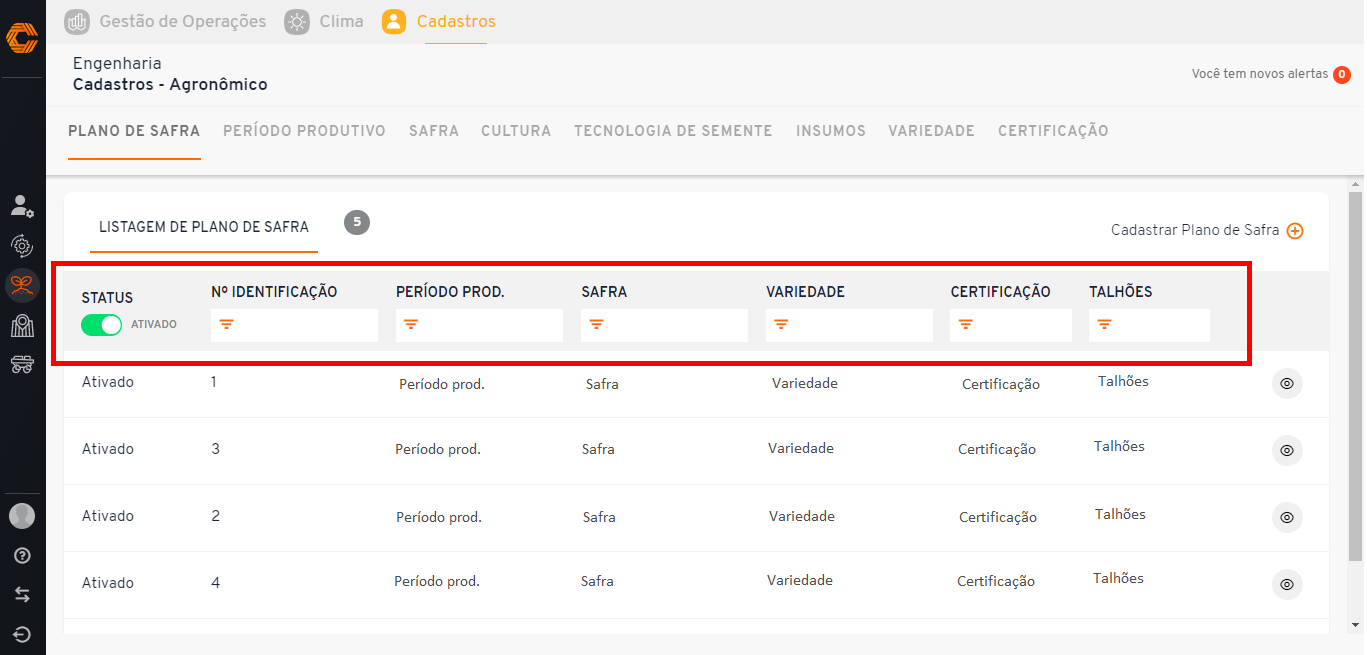Viewport: 1367px width, 655px height.
Task: Open the field map pin sidebar icon
Action: pos(22,326)
